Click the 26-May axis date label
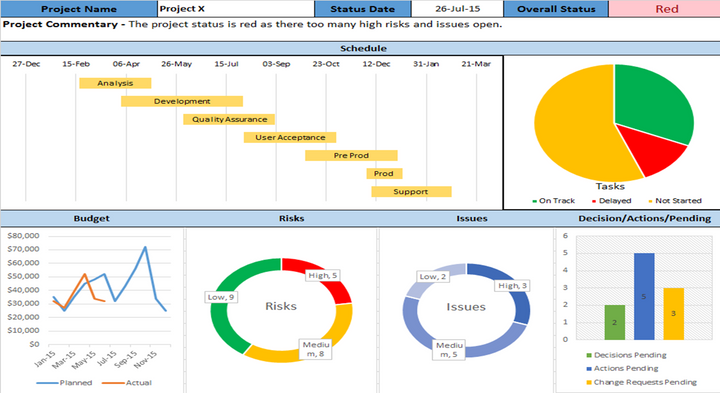This screenshot has width=720, height=393. click(x=176, y=64)
